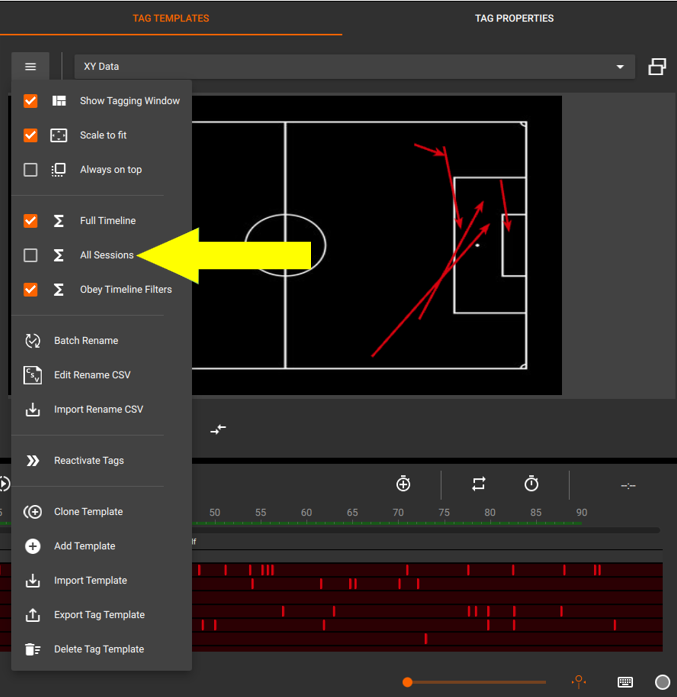The image size is (677, 697).
Task: Click the football pitch tagging area
Action: coord(377,245)
